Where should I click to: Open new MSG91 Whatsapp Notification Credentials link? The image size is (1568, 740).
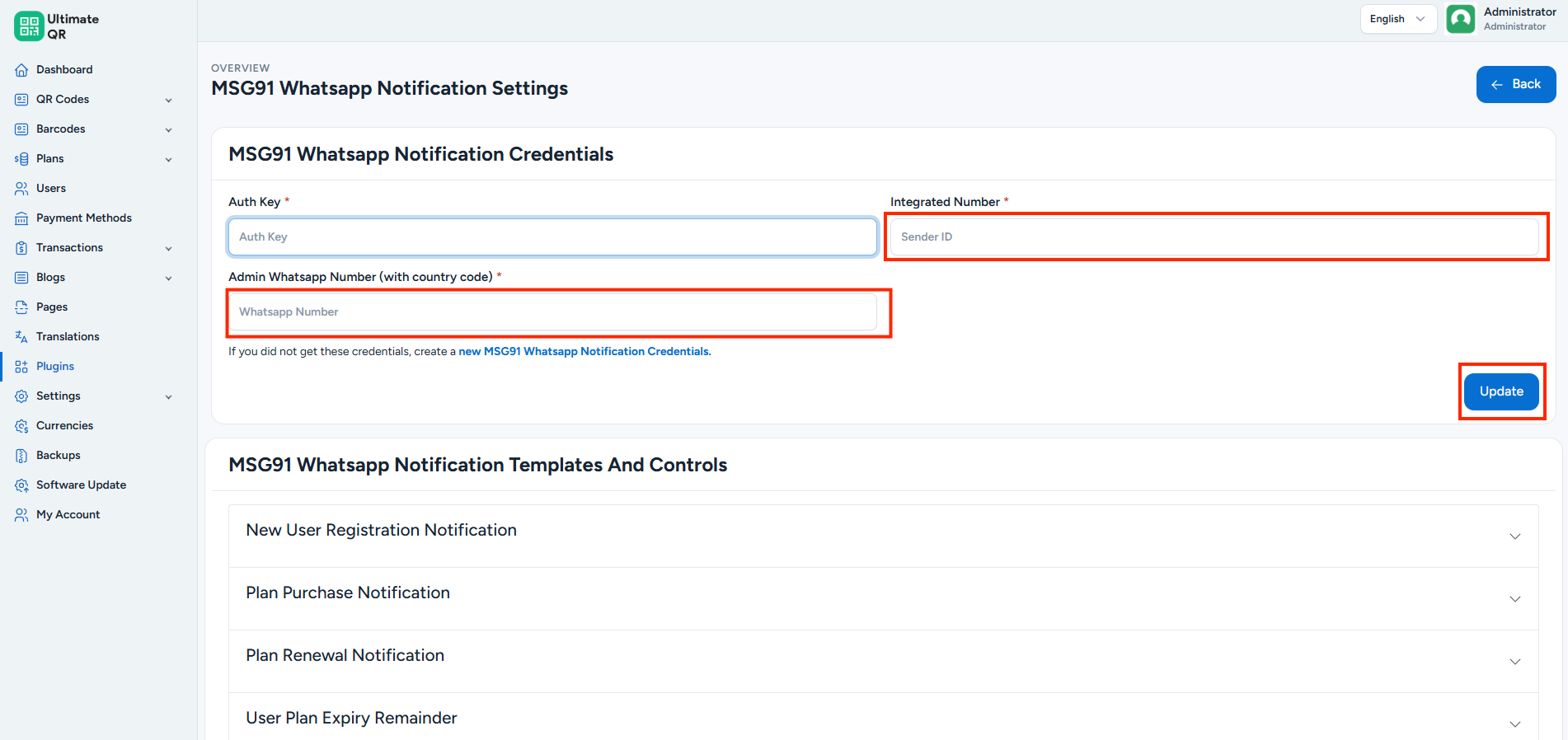(x=584, y=352)
